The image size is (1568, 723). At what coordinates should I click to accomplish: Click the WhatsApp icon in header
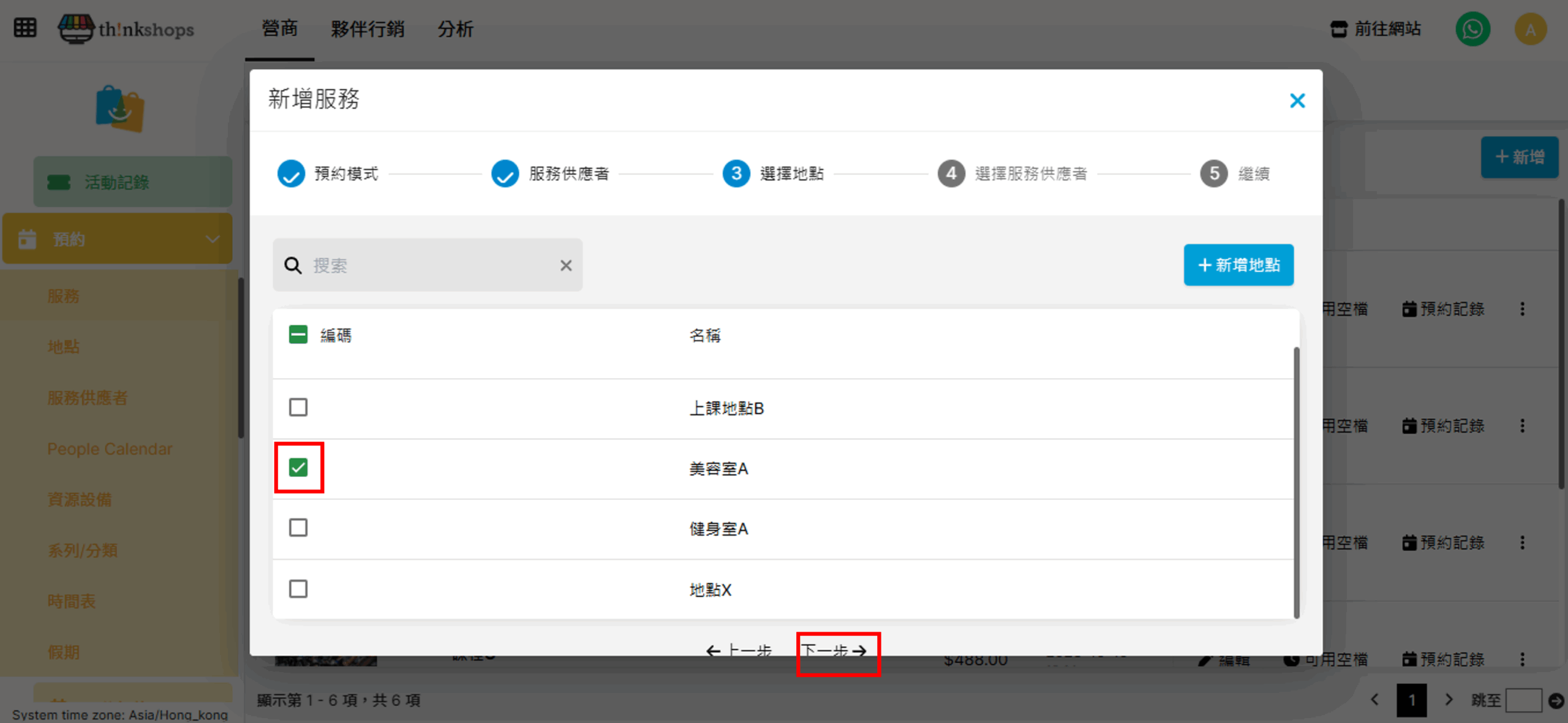(1472, 29)
